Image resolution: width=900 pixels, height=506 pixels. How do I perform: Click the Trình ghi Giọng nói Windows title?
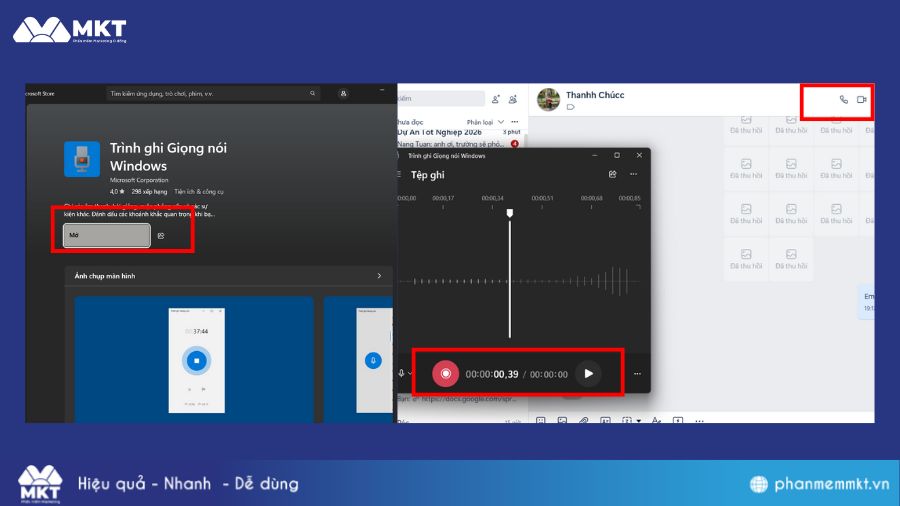pos(168,157)
